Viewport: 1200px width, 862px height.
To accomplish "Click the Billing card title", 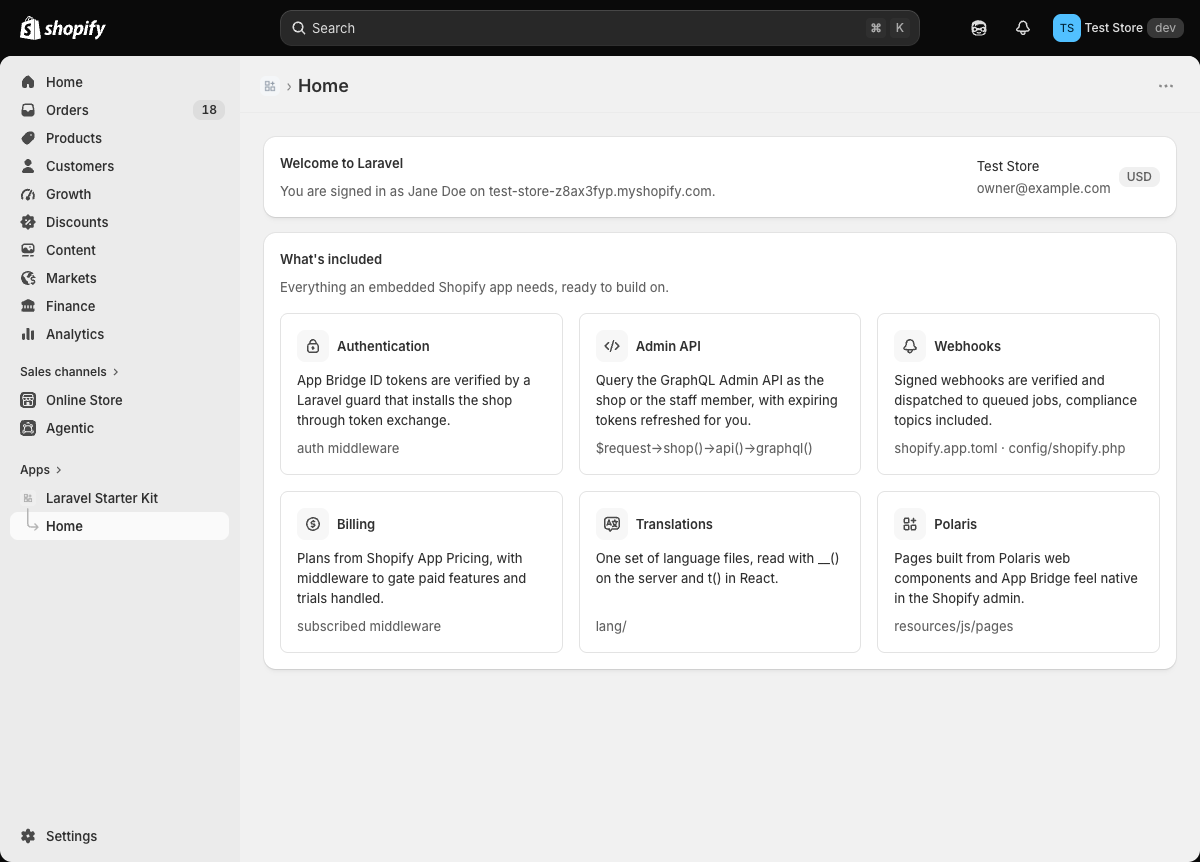I will coord(356,524).
